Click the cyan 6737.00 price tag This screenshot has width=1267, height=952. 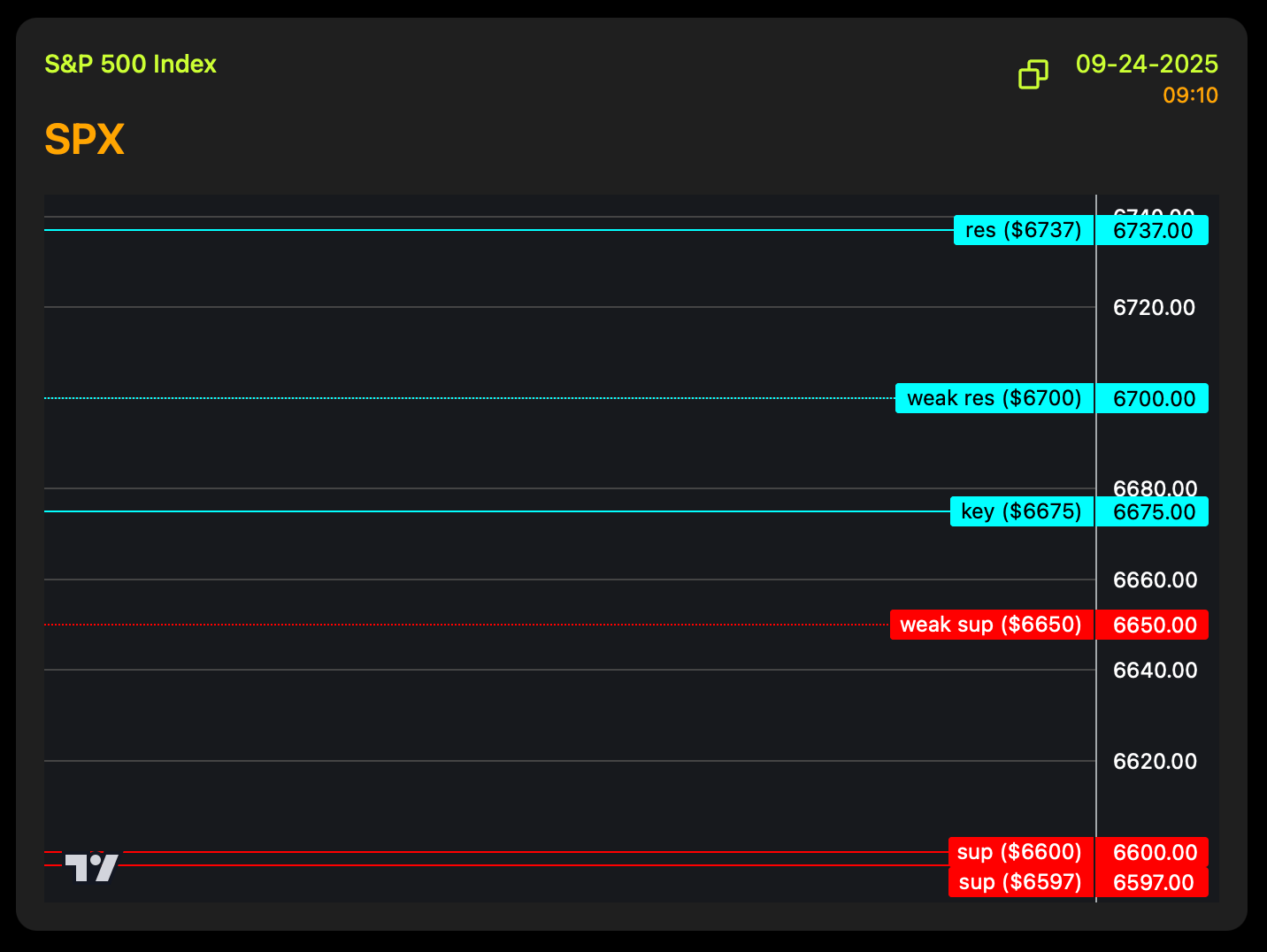(1152, 231)
